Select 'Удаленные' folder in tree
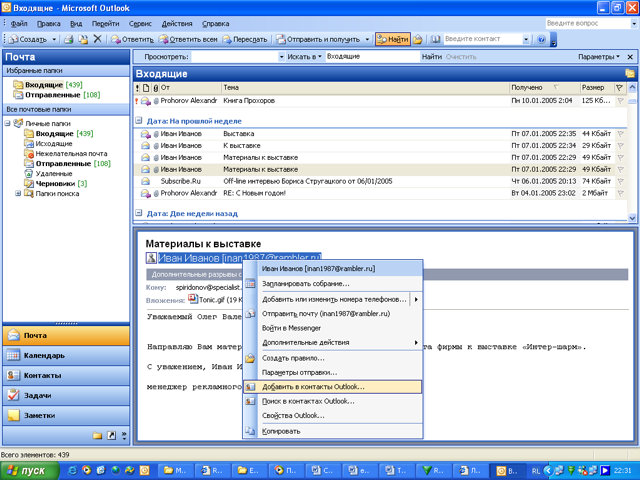 click(x=54, y=173)
